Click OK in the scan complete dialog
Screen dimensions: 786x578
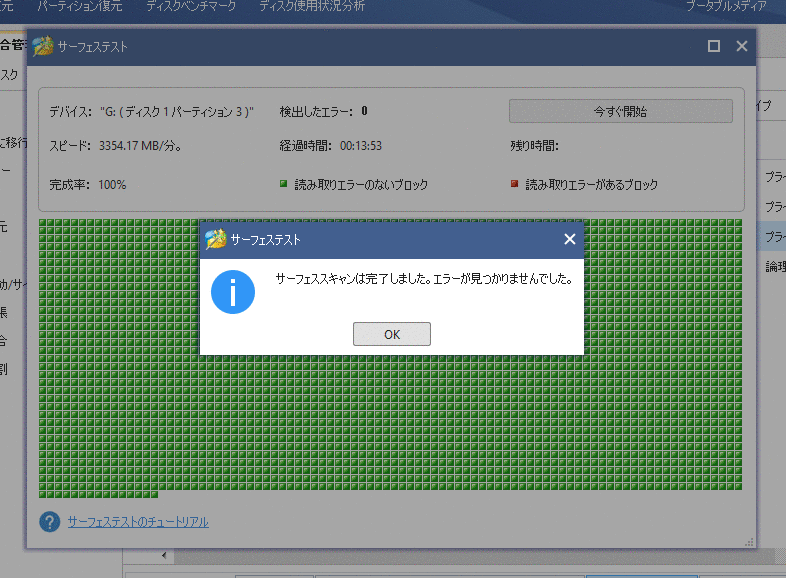(391, 334)
